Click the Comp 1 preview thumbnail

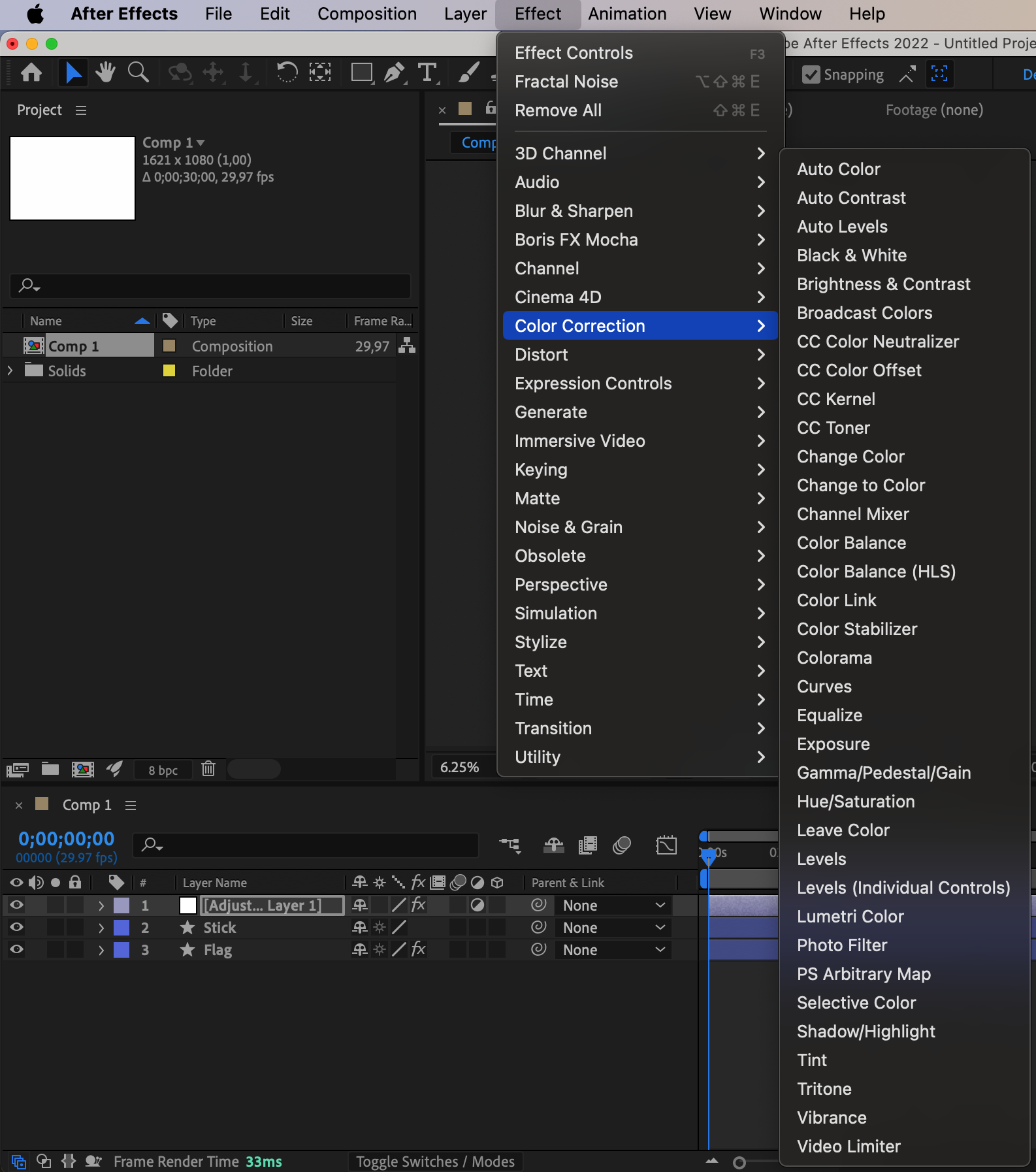click(x=73, y=178)
